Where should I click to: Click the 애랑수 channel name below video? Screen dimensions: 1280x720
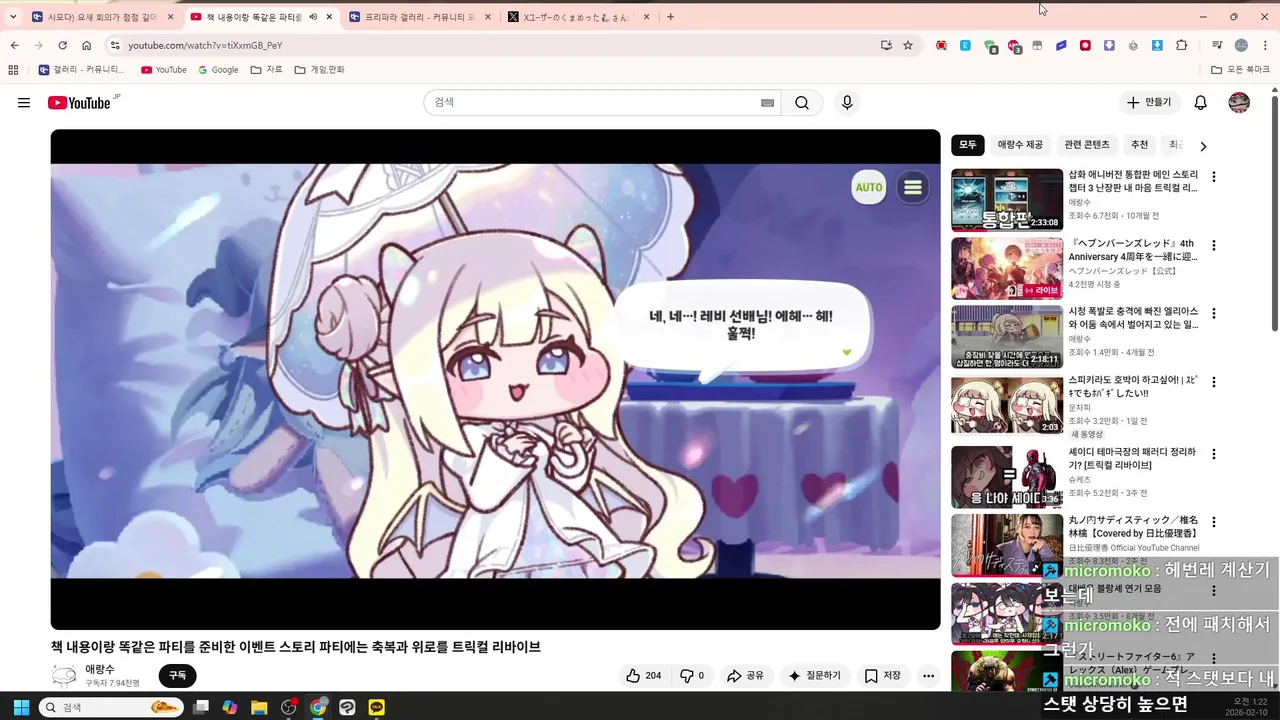tap(100, 670)
